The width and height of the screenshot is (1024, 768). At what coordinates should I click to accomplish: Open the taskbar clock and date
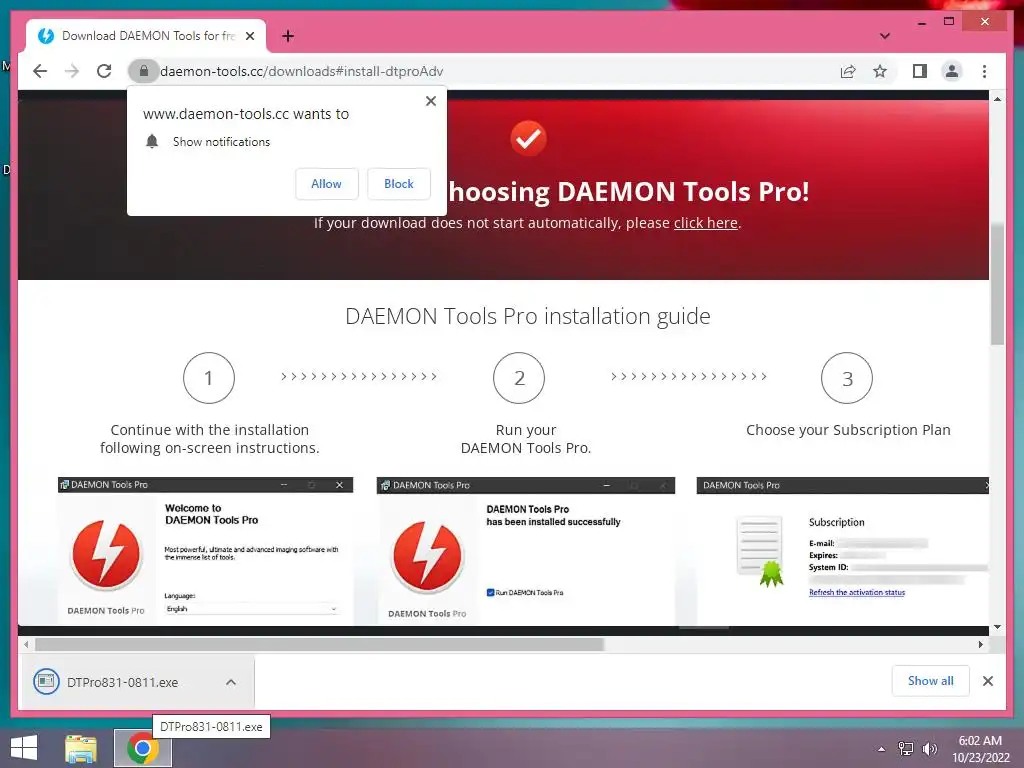(980, 749)
